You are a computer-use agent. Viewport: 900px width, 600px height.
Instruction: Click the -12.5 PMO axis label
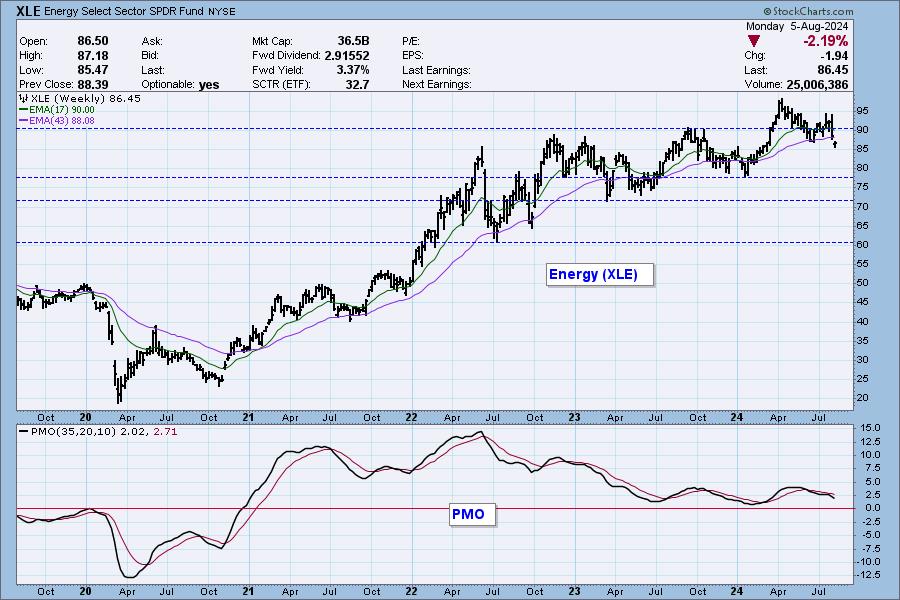[x=868, y=575]
